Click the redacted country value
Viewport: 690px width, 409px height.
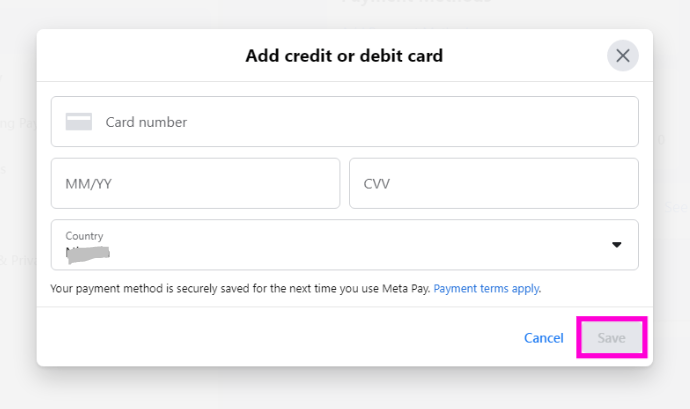88,254
